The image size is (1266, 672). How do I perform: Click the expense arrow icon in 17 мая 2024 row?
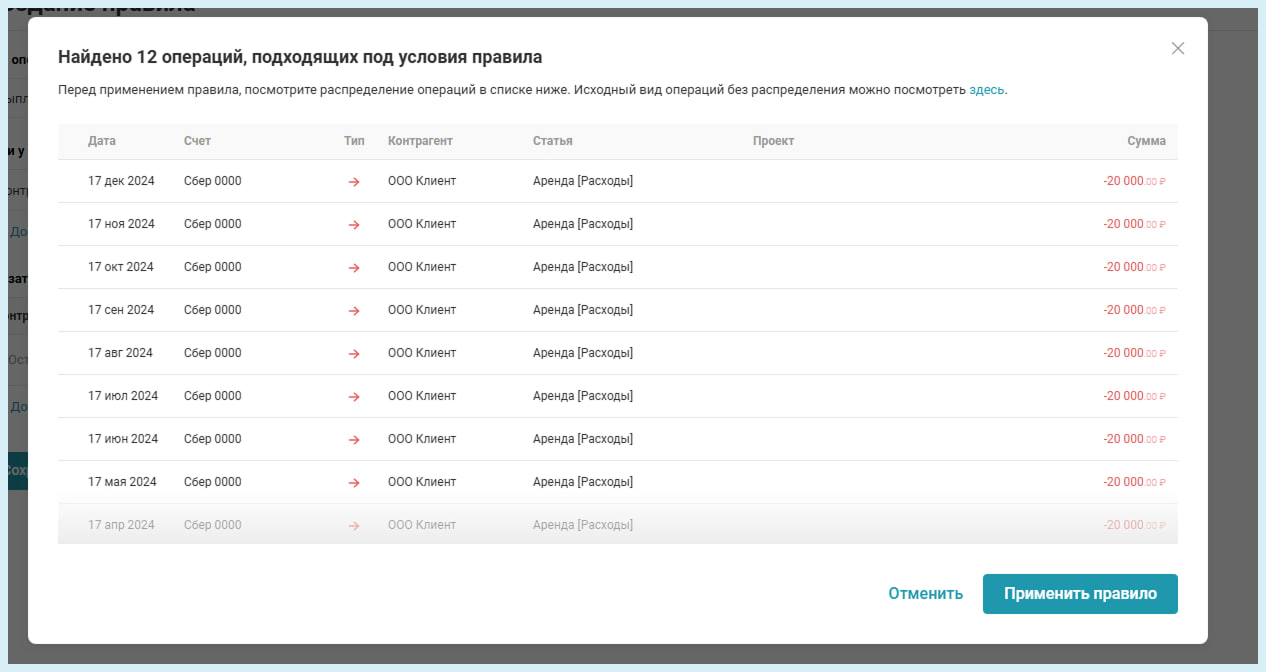[x=354, y=483]
